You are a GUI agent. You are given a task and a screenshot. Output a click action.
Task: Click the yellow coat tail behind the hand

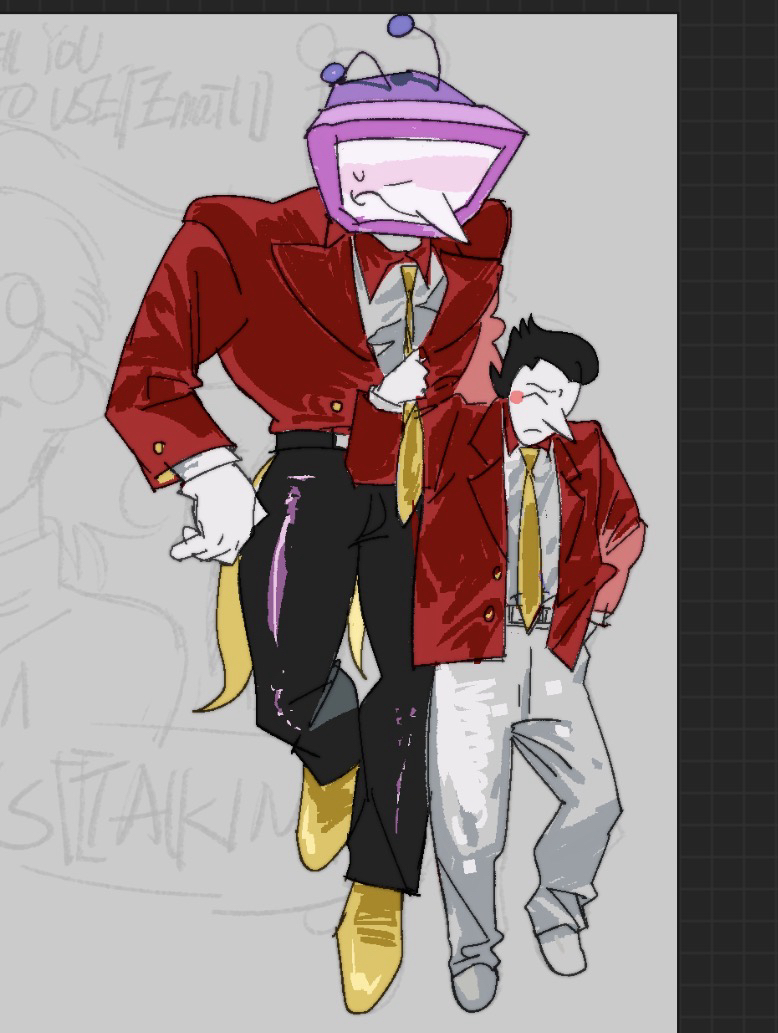(225, 640)
